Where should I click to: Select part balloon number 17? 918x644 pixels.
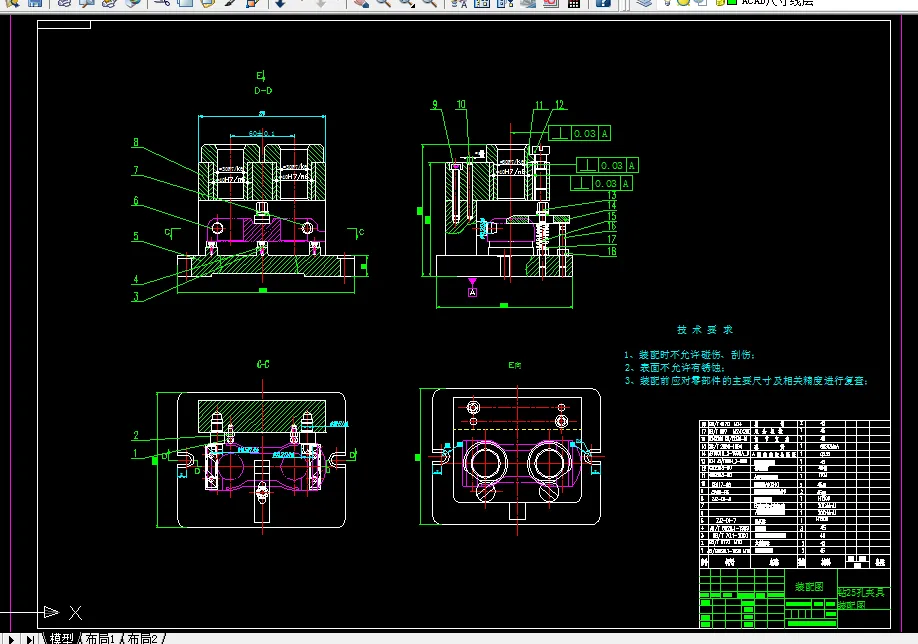pyautogui.click(x=611, y=239)
